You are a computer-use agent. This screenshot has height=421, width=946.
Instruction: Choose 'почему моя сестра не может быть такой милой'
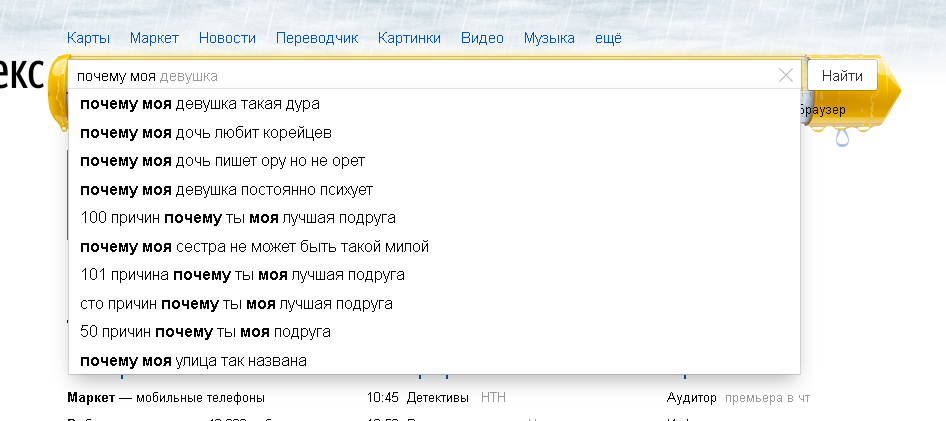254,246
